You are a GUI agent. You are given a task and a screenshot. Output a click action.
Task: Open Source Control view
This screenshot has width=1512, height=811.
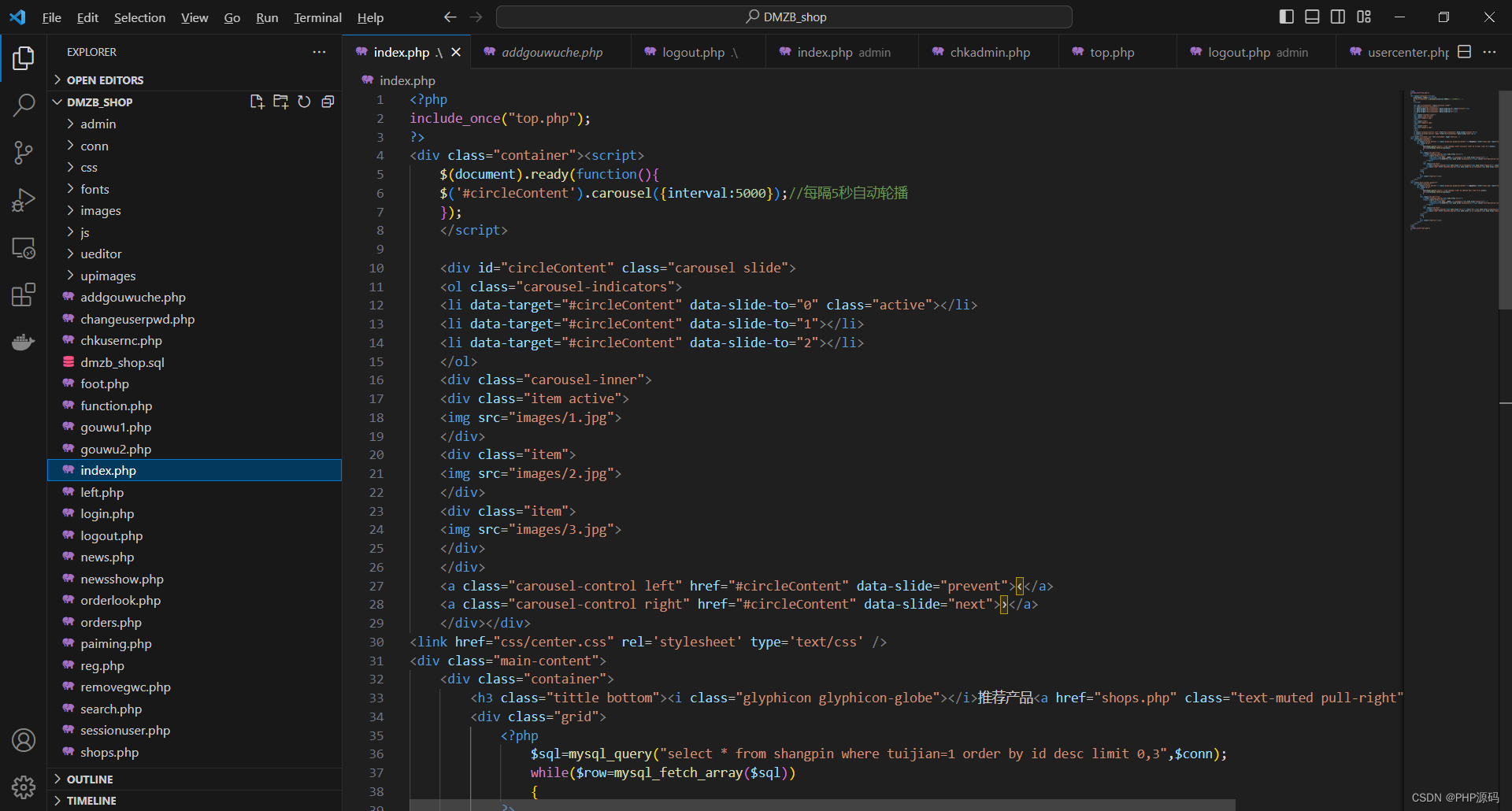pos(24,153)
